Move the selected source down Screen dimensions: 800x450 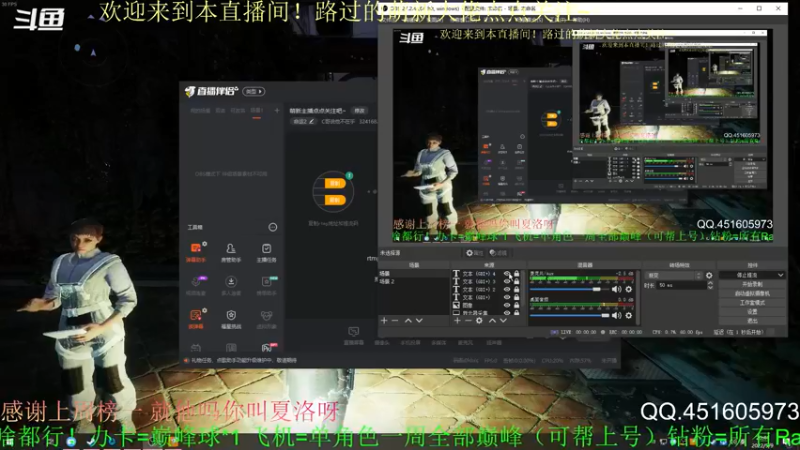(503, 321)
